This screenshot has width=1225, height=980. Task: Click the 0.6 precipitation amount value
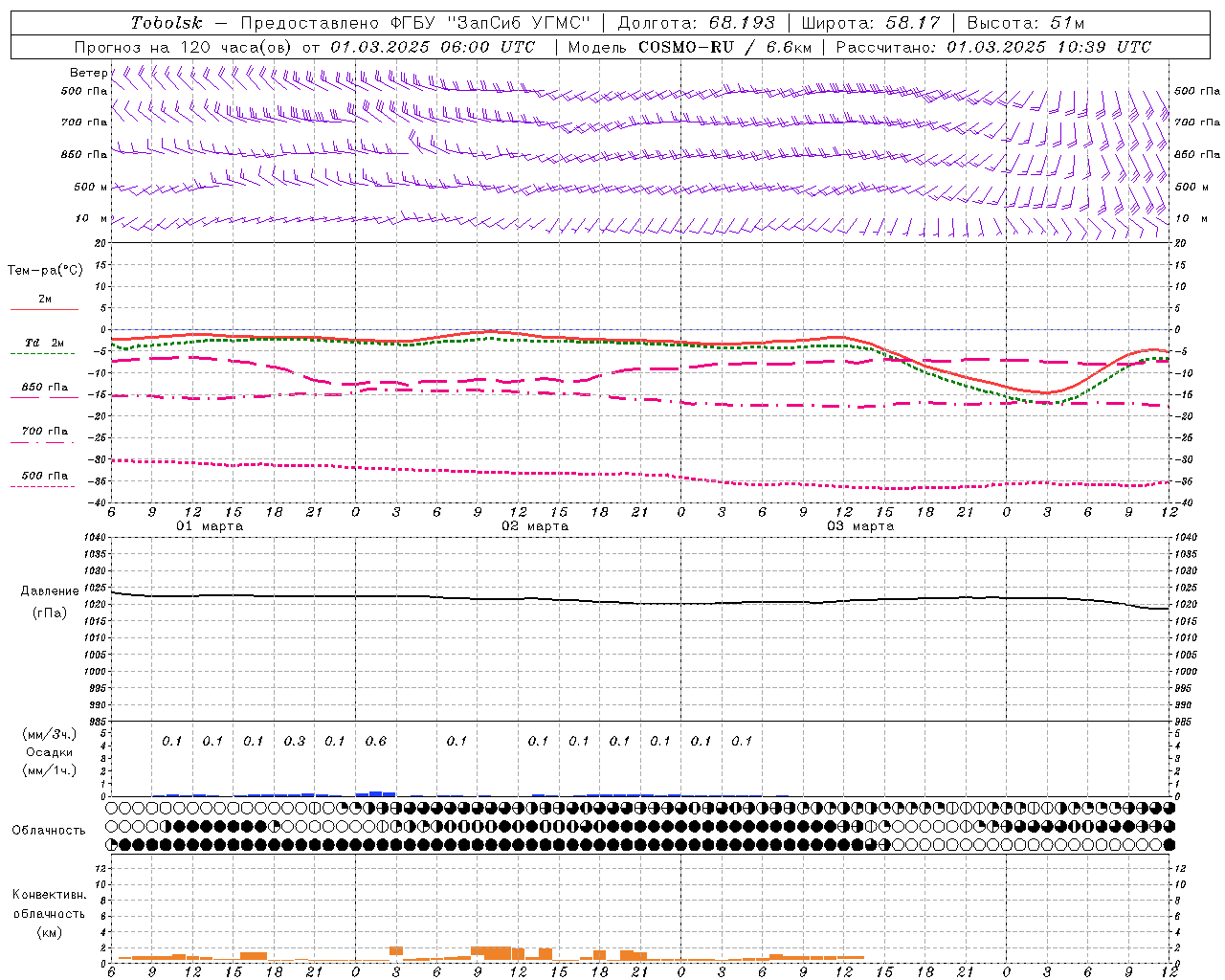pyautogui.click(x=376, y=741)
